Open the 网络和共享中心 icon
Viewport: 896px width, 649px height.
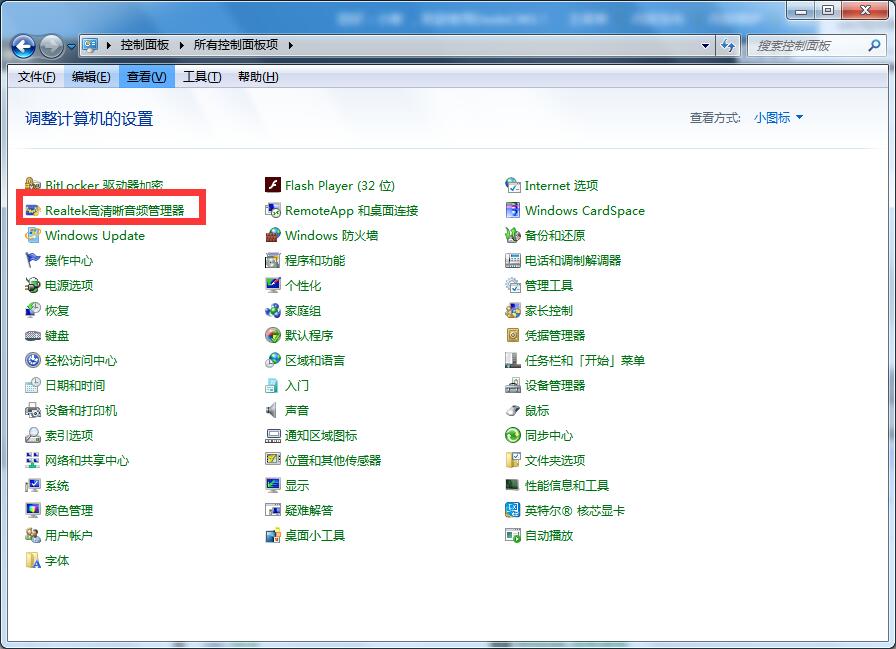(33, 460)
